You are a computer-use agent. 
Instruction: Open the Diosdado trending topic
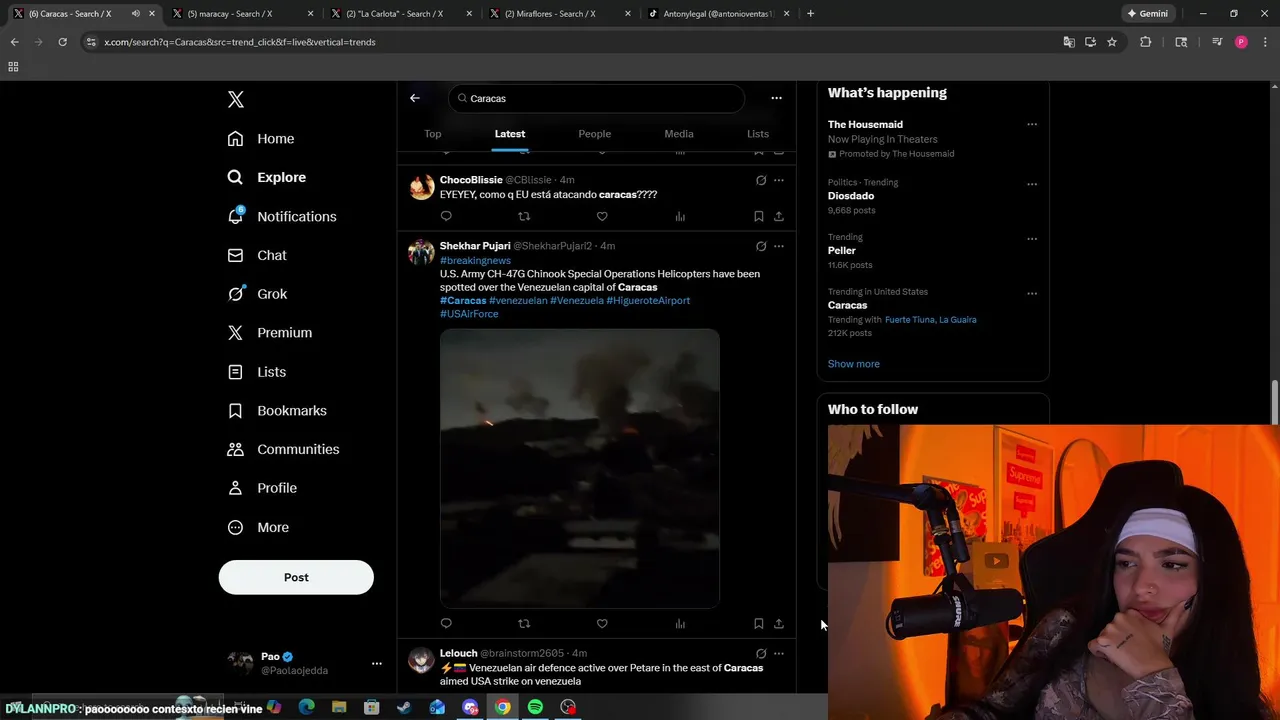click(x=851, y=196)
